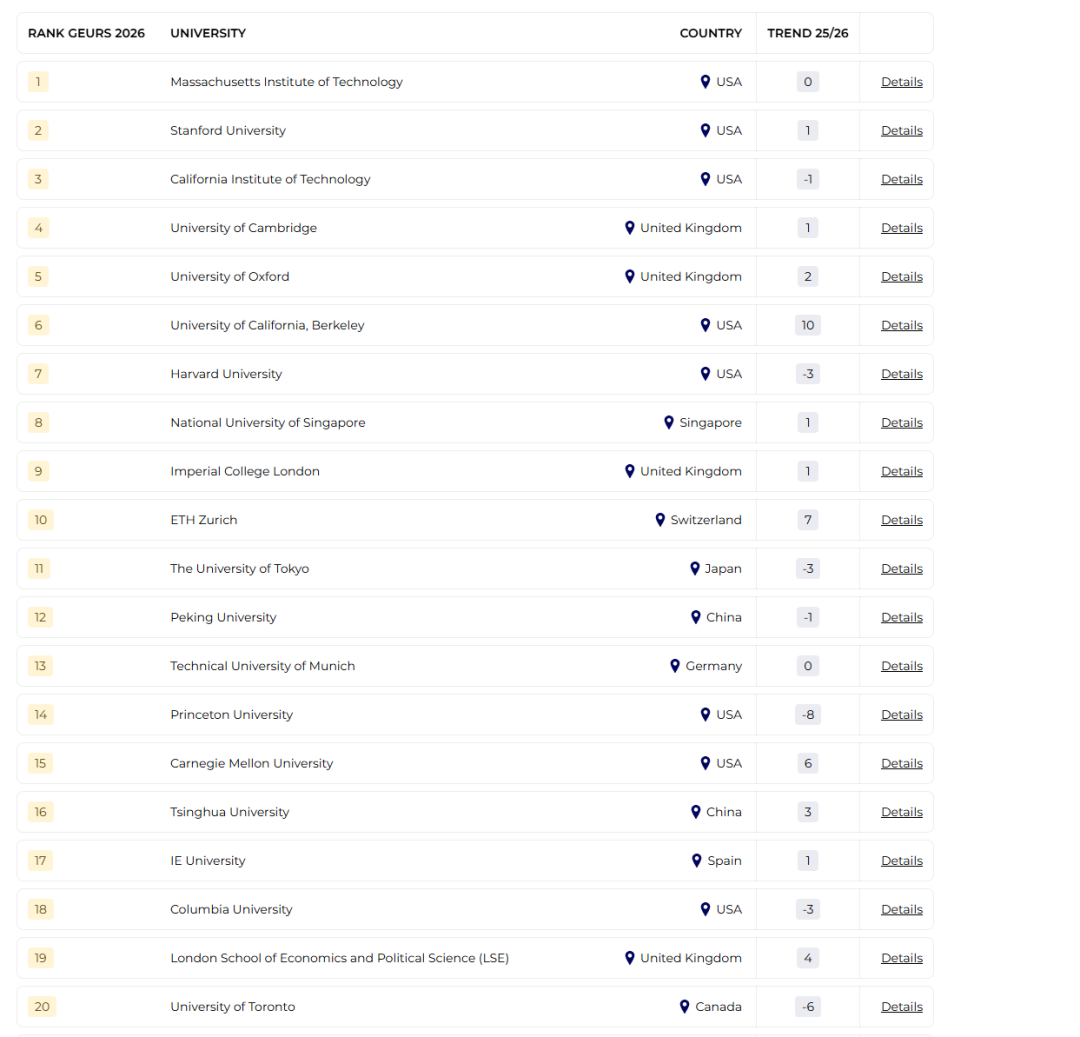Click the pin icon in University of Oxford's row
The image size is (1080, 1037).
click(630, 277)
